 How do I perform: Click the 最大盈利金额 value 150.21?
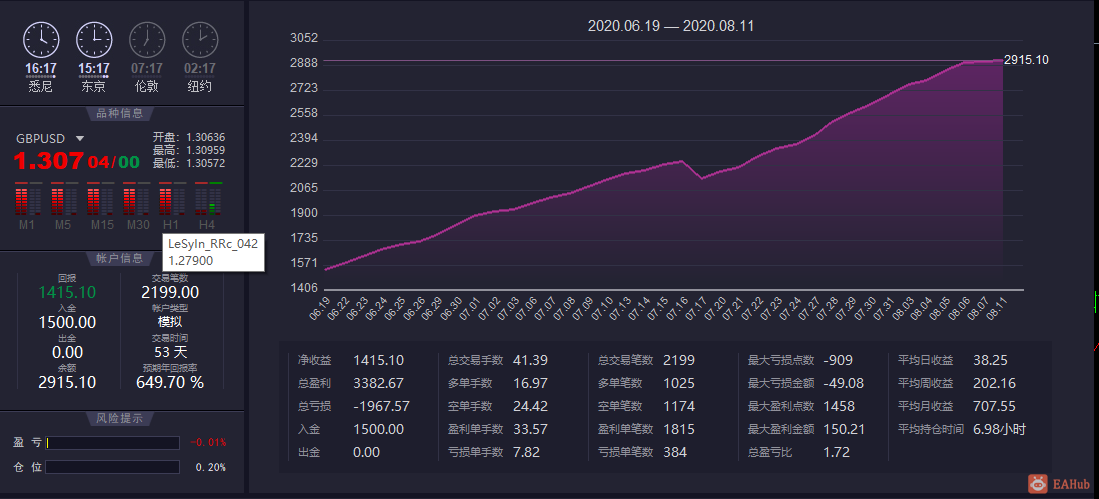tap(844, 429)
